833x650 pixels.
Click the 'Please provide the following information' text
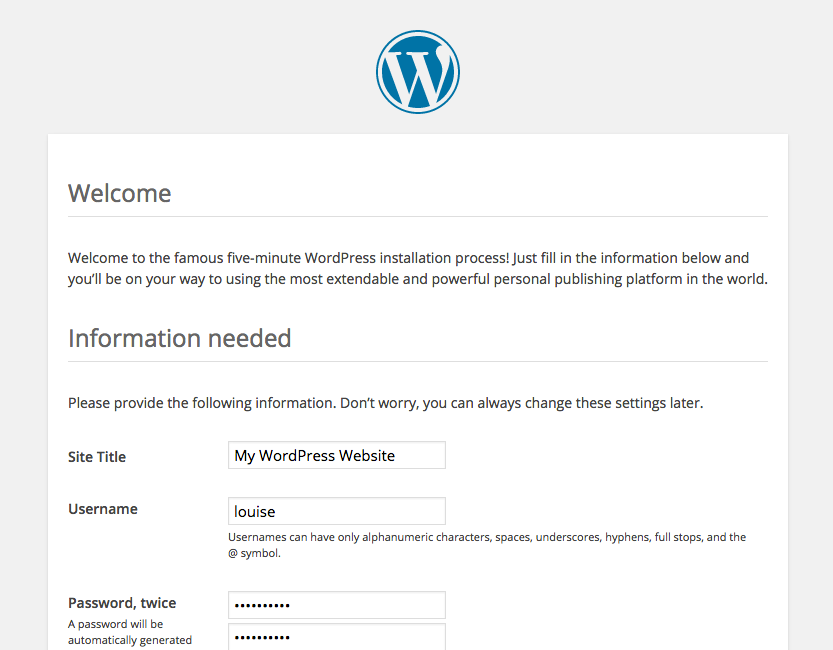pos(386,403)
